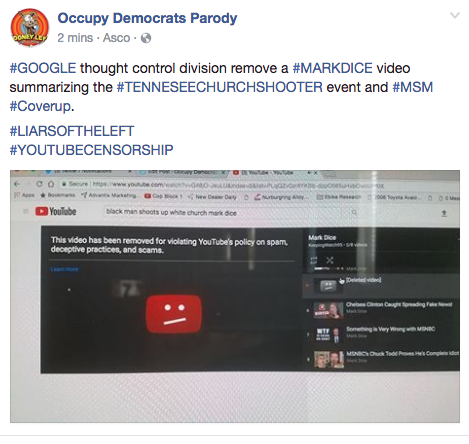This screenshot has height=444, width=469.
Task: Open Chelsea Clinton Caught Spreading Fake News video
Action: pos(383,310)
